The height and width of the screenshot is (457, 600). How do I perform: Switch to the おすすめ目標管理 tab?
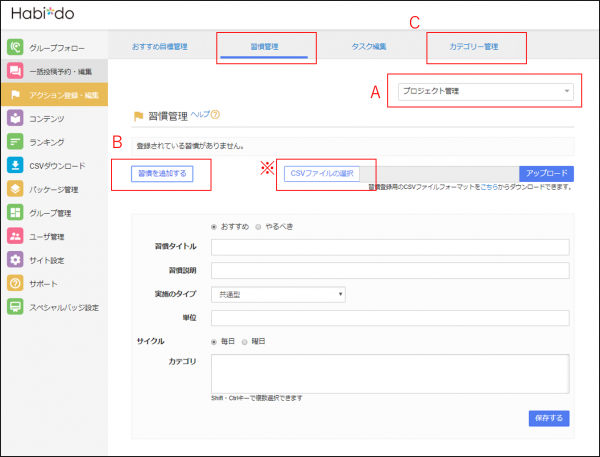(160, 47)
